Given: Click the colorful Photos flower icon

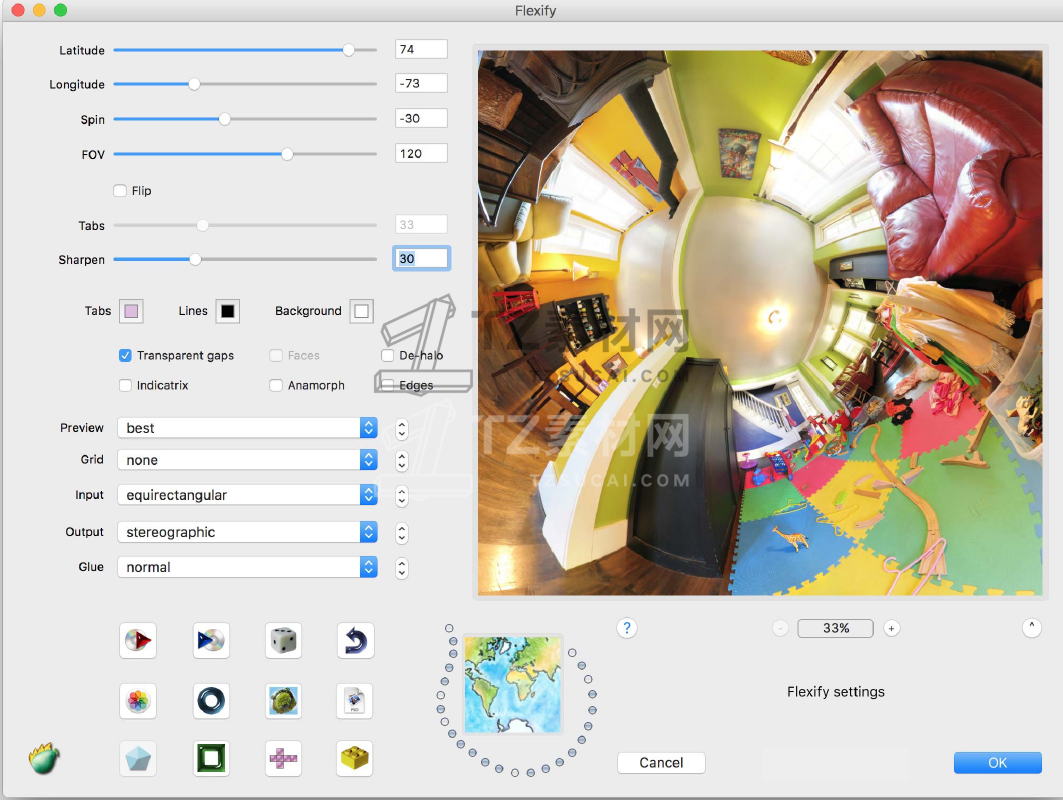Looking at the screenshot, I should (x=138, y=700).
